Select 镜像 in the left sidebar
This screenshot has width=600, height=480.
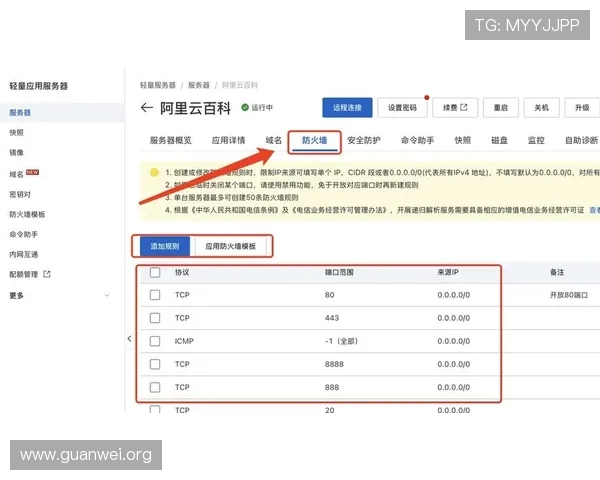(x=16, y=152)
